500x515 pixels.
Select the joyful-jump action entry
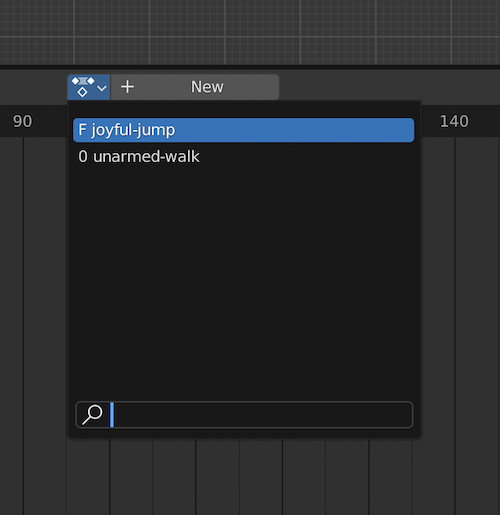pos(243,130)
